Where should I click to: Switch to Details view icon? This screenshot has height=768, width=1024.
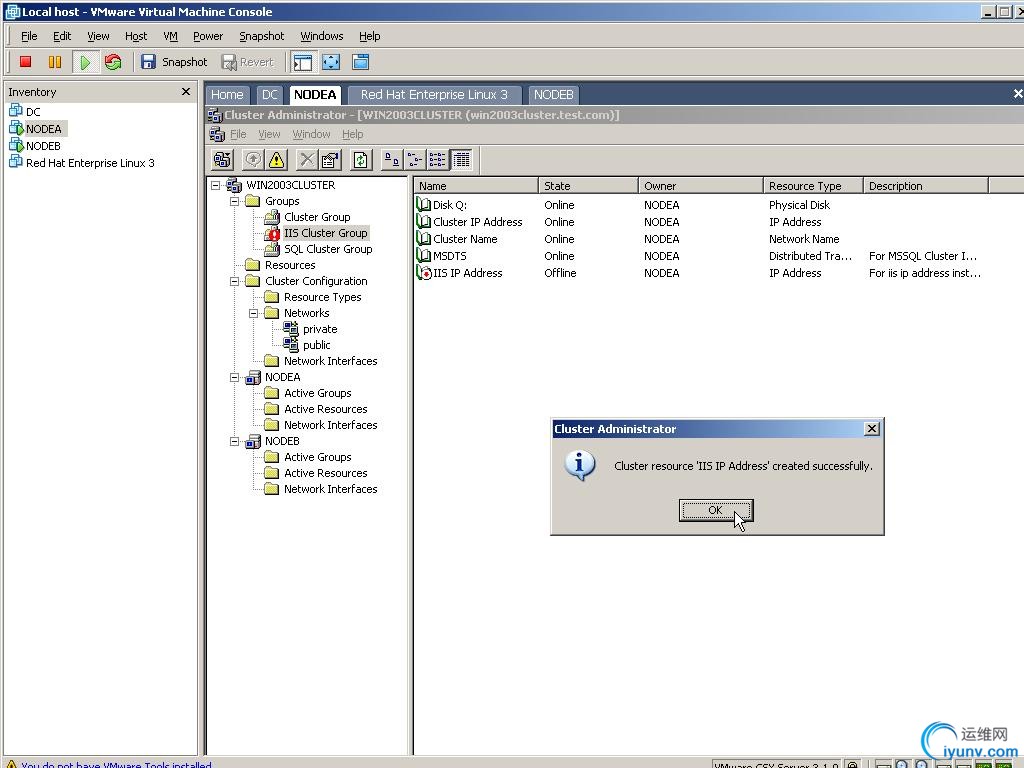tap(461, 159)
